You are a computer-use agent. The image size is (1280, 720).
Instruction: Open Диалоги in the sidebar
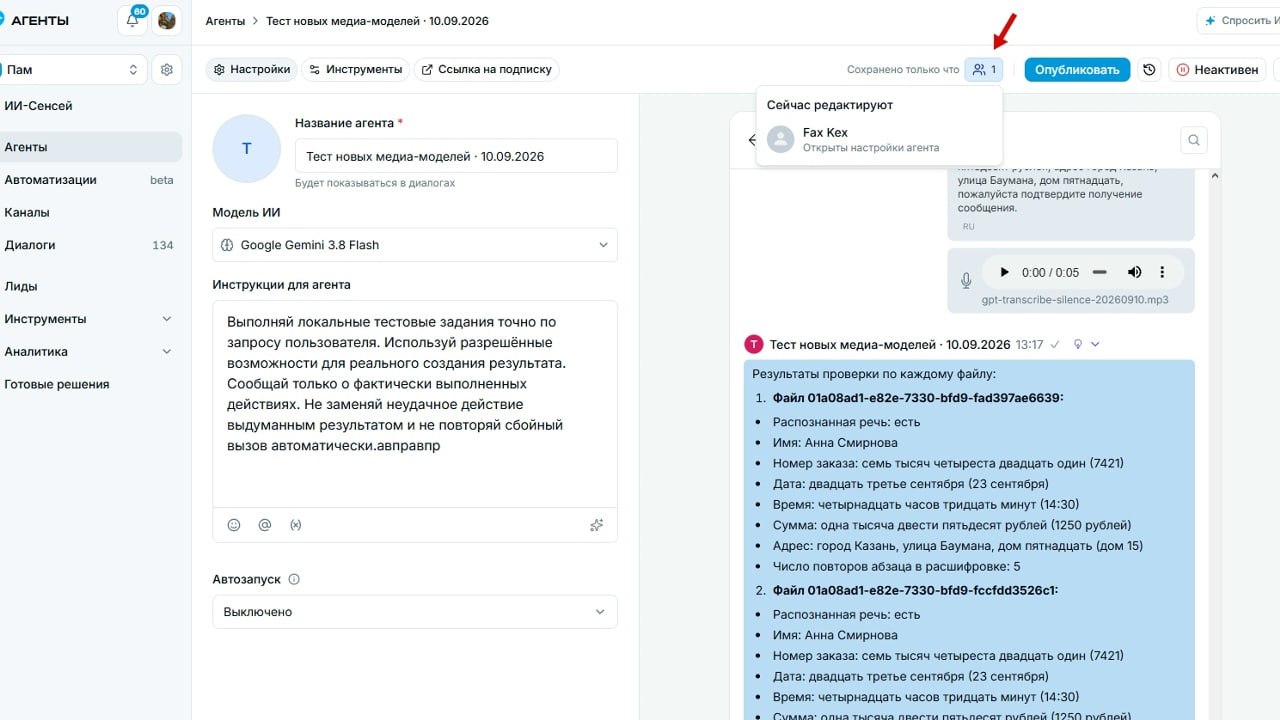91,245
